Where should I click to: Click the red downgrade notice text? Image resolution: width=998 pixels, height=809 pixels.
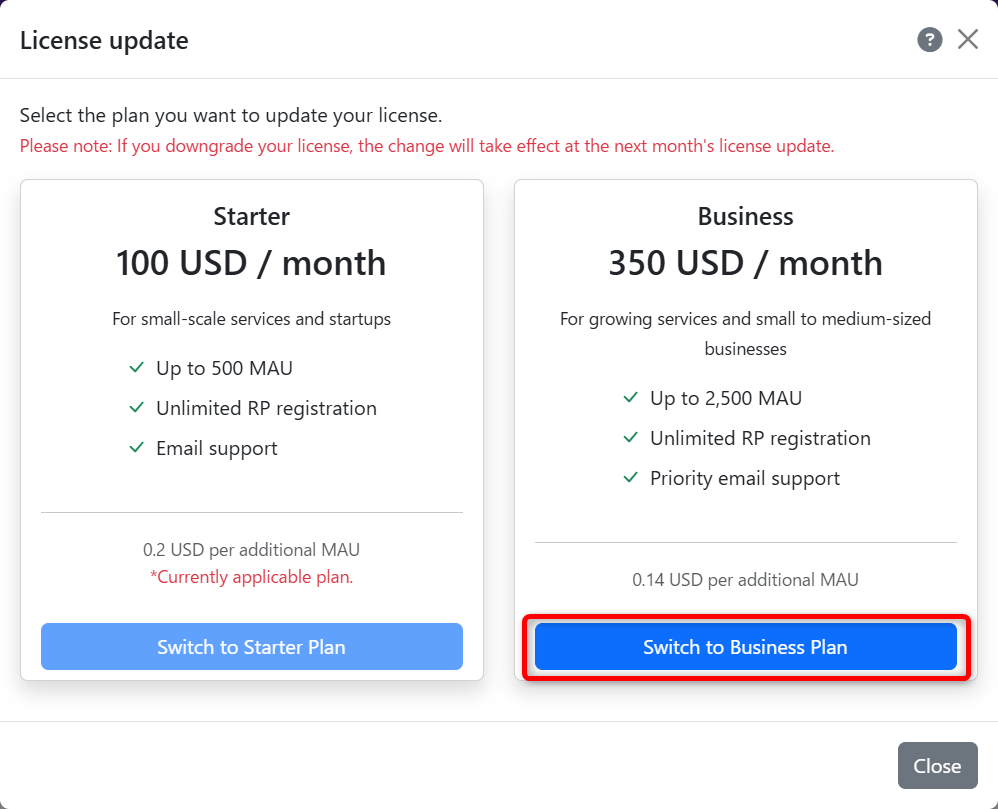tap(427, 146)
